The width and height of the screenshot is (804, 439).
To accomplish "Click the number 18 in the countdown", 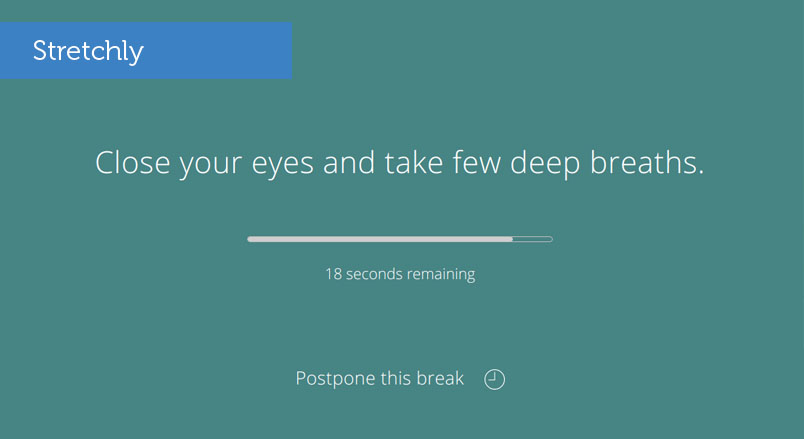I will (x=333, y=274).
